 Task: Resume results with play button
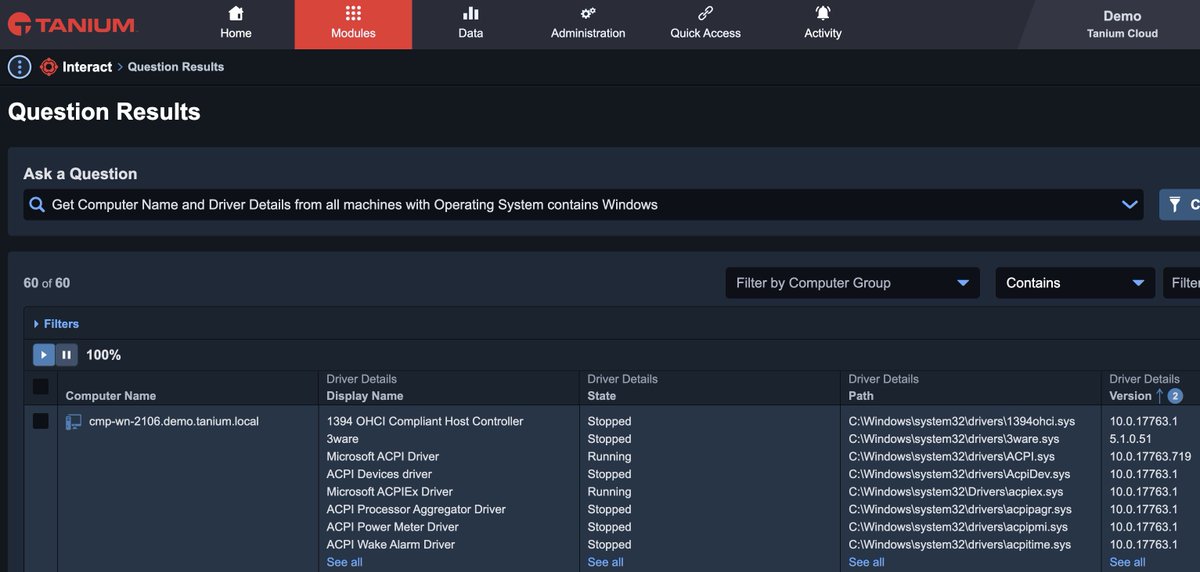(x=44, y=355)
